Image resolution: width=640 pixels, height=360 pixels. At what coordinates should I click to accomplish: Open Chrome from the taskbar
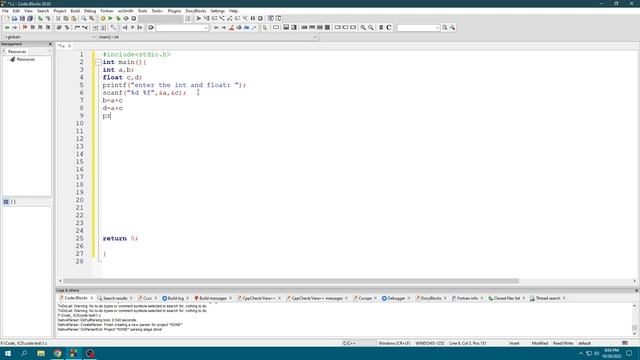pyautogui.click(x=57, y=353)
